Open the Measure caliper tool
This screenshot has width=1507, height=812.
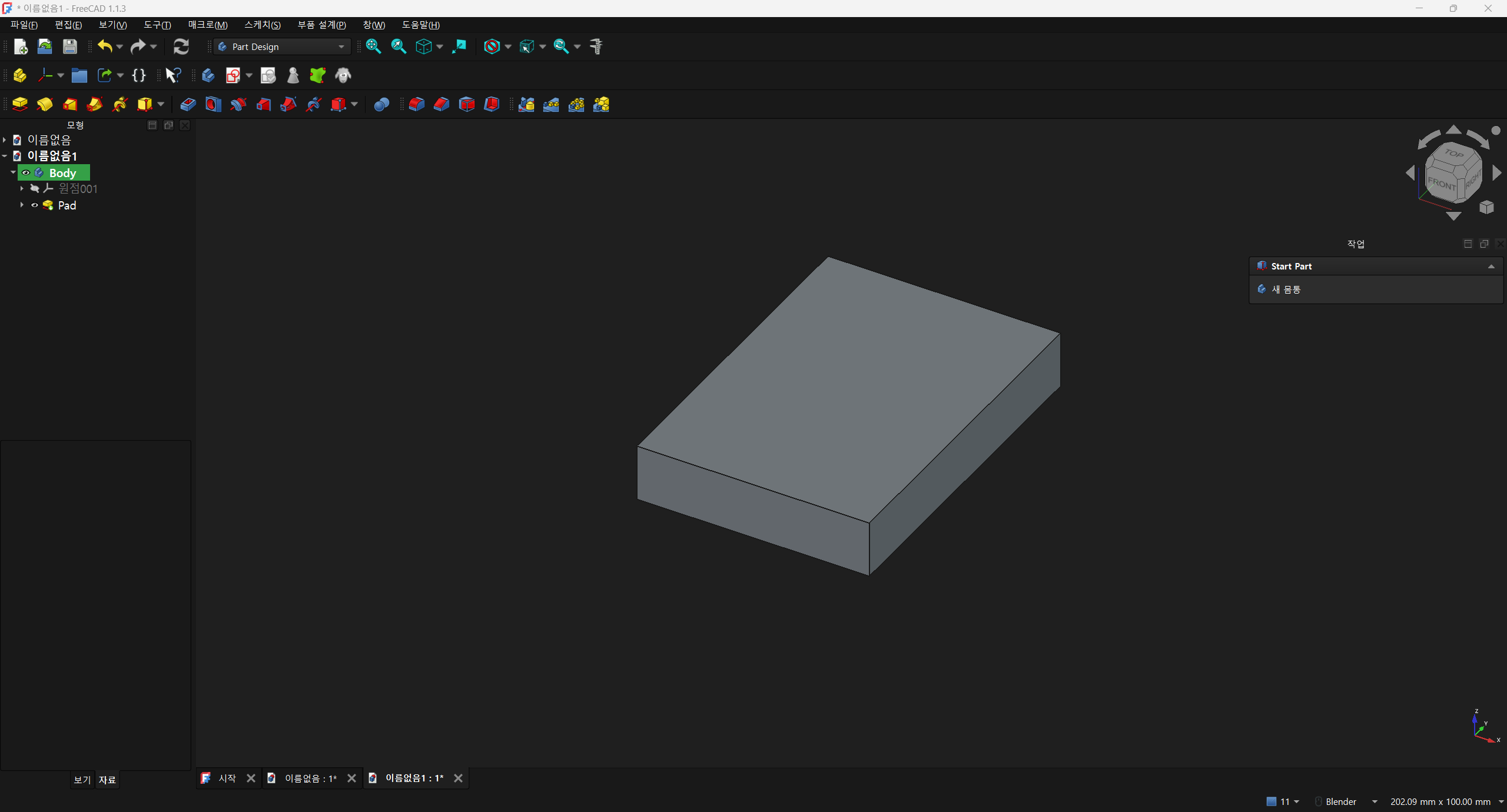(x=596, y=46)
